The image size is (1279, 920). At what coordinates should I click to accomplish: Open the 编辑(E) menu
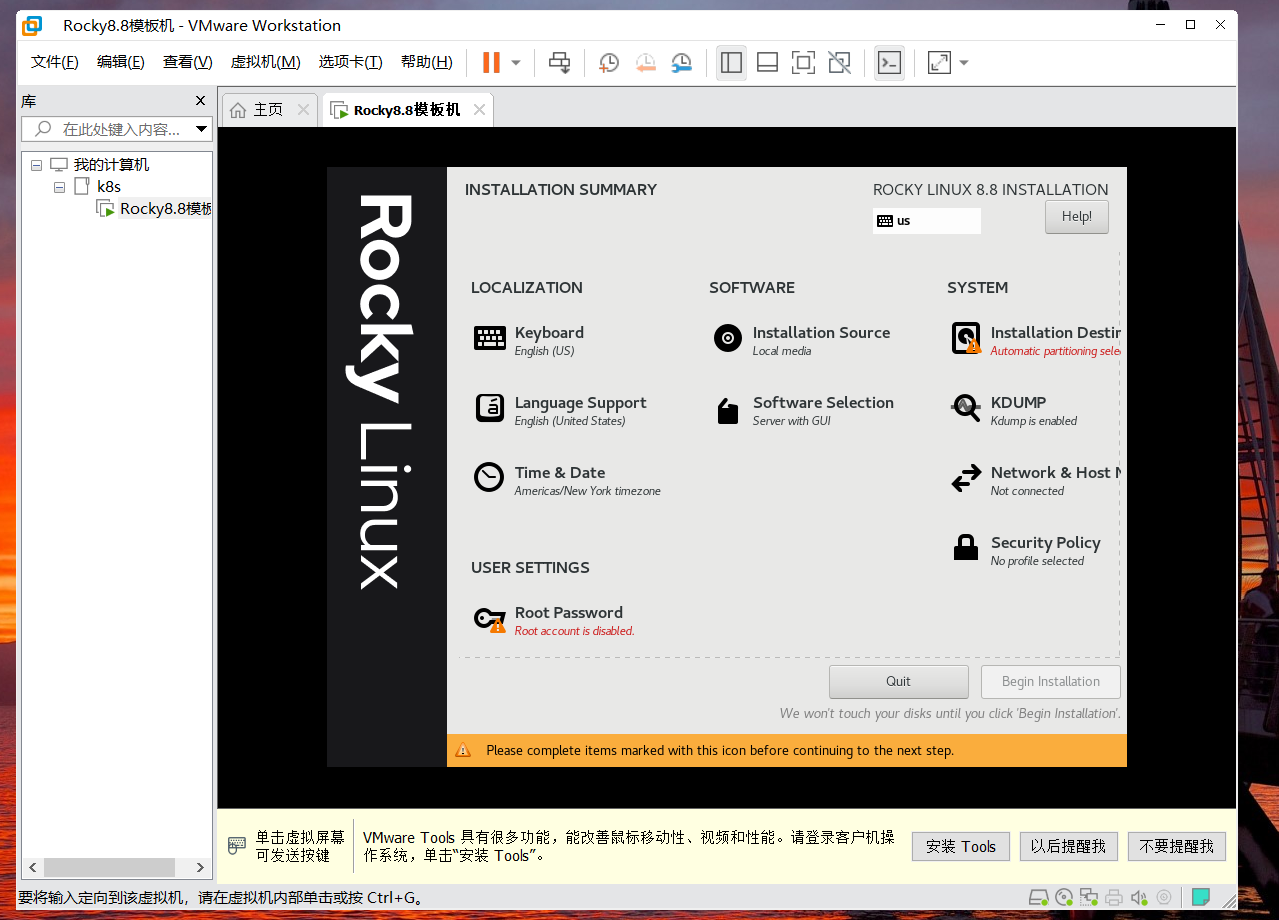(121, 62)
